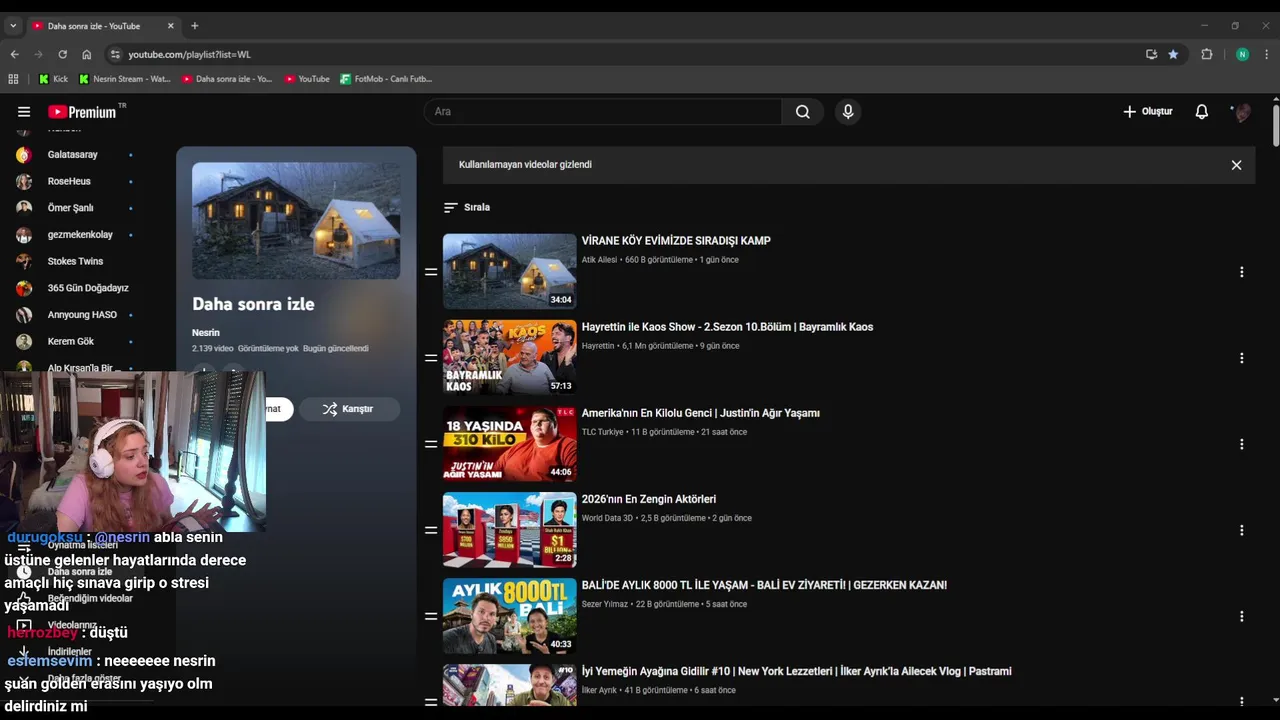The width and height of the screenshot is (1280, 720).
Task: Open Ömer Şanlı subscription in sidebar
Action: coord(75,208)
